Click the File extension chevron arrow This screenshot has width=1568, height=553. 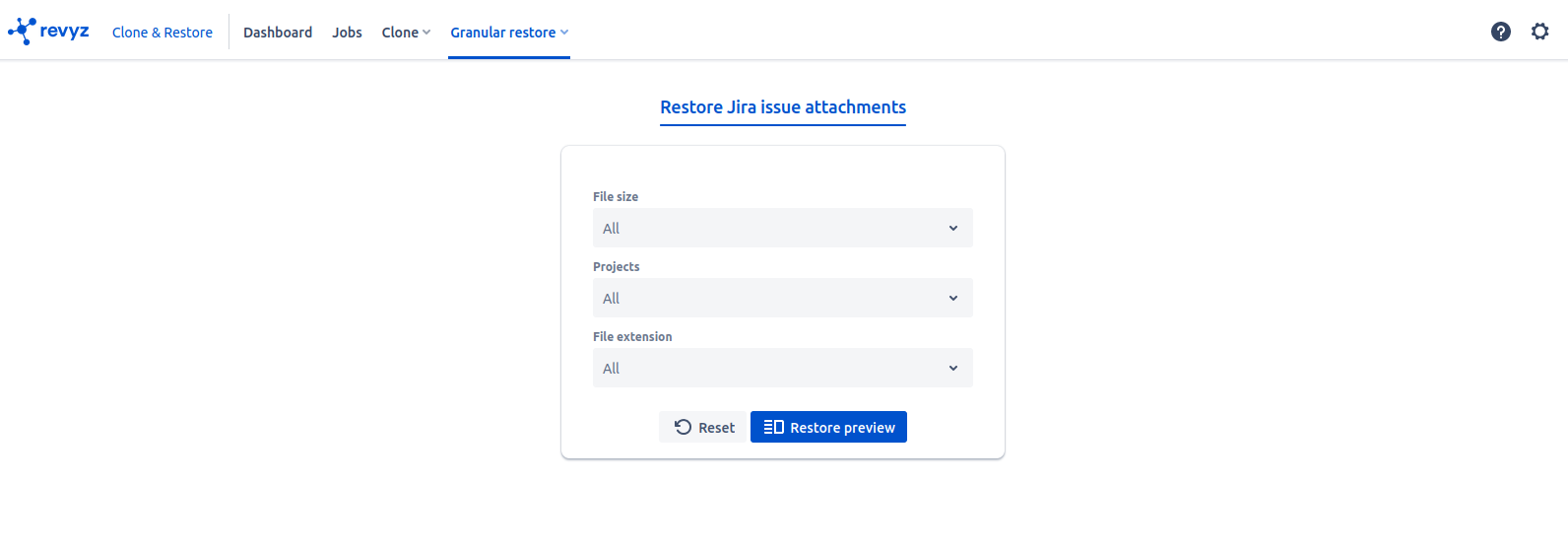point(952,368)
